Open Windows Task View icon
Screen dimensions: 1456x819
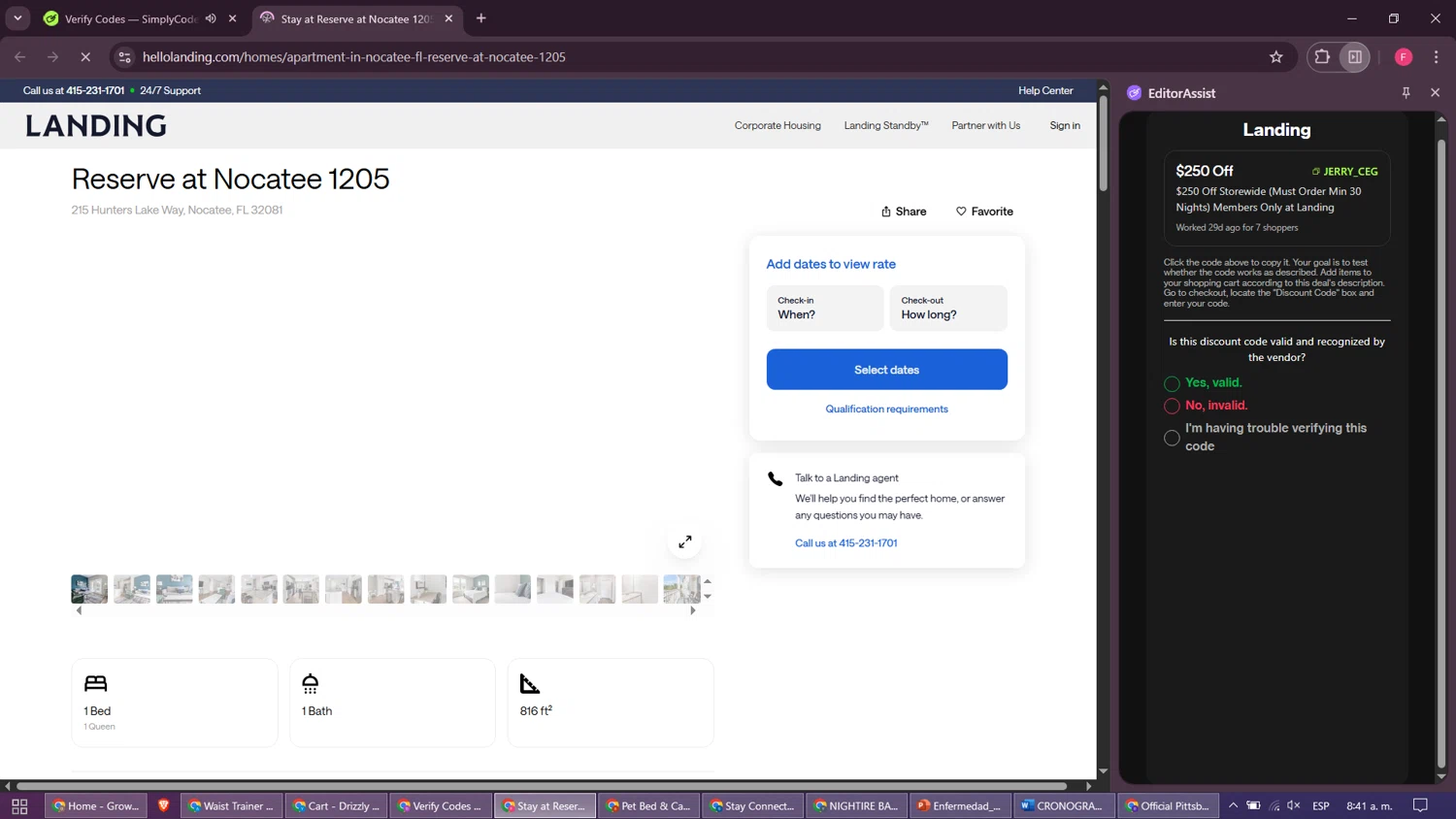(19, 806)
